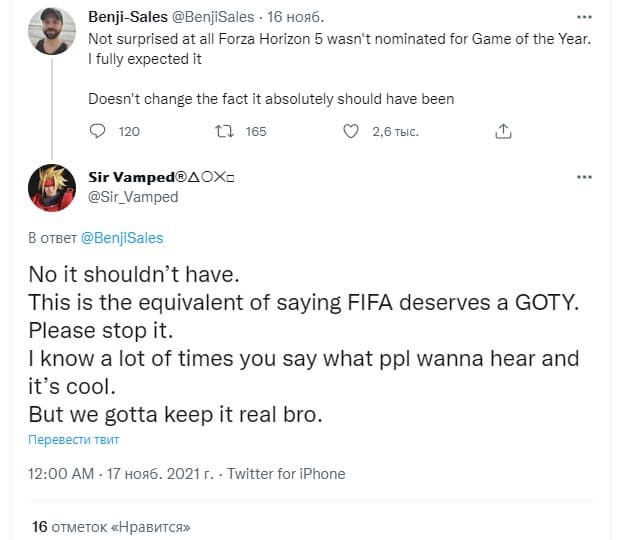Click the 120 replies count
636x540 pixels.
pos(129,131)
